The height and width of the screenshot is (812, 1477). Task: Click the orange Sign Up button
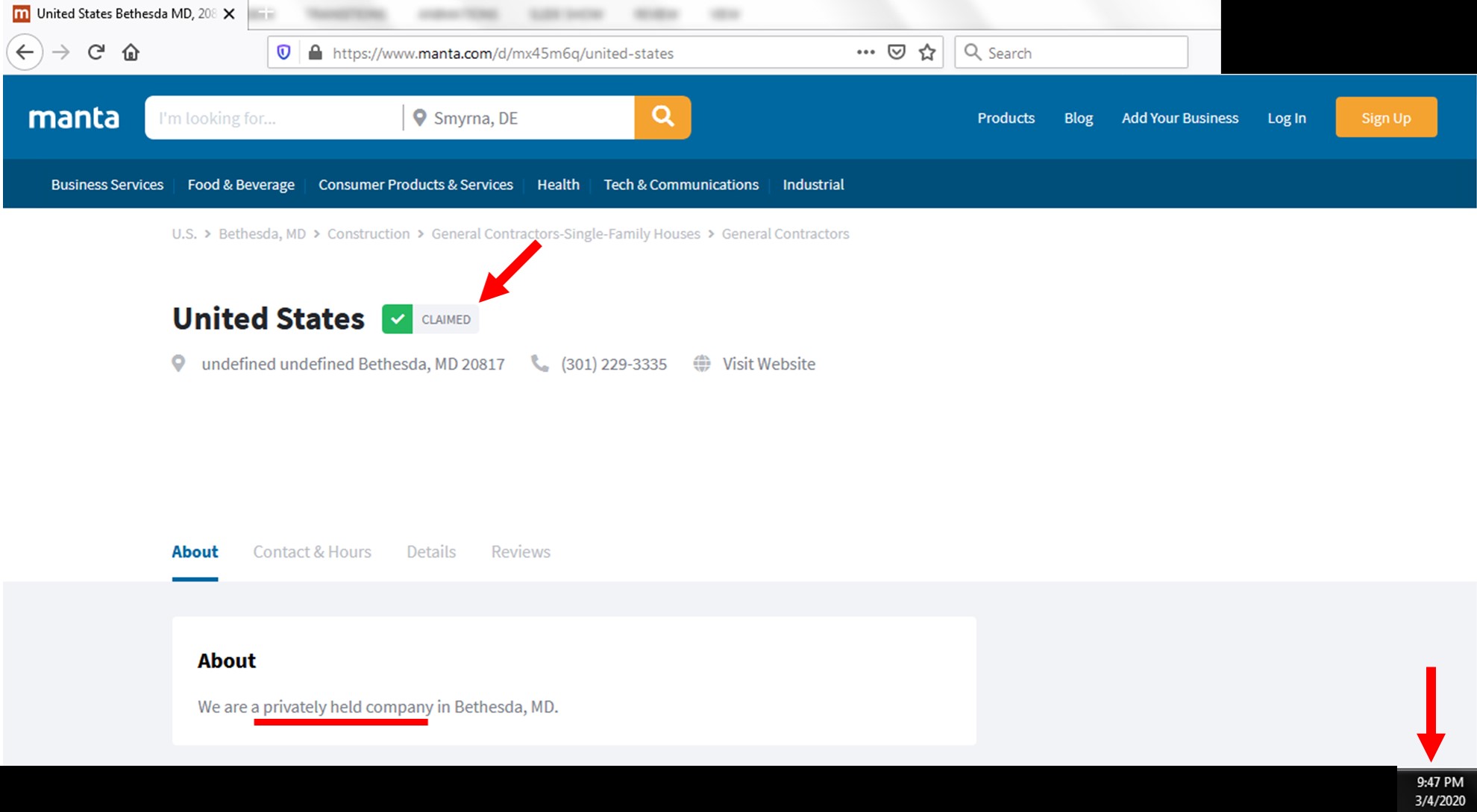1386,117
